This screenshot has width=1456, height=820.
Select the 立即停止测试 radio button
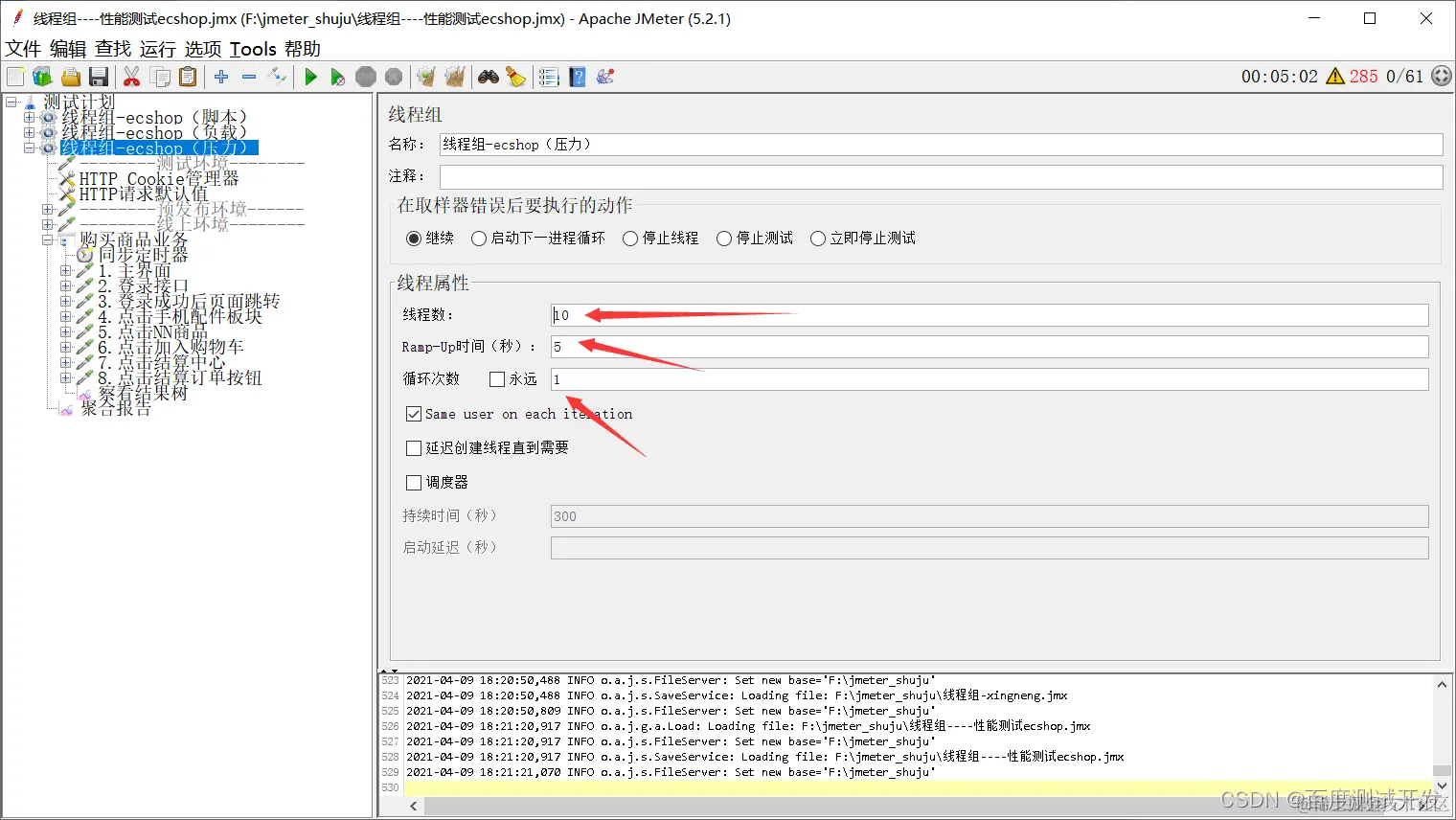pyautogui.click(x=818, y=239)
